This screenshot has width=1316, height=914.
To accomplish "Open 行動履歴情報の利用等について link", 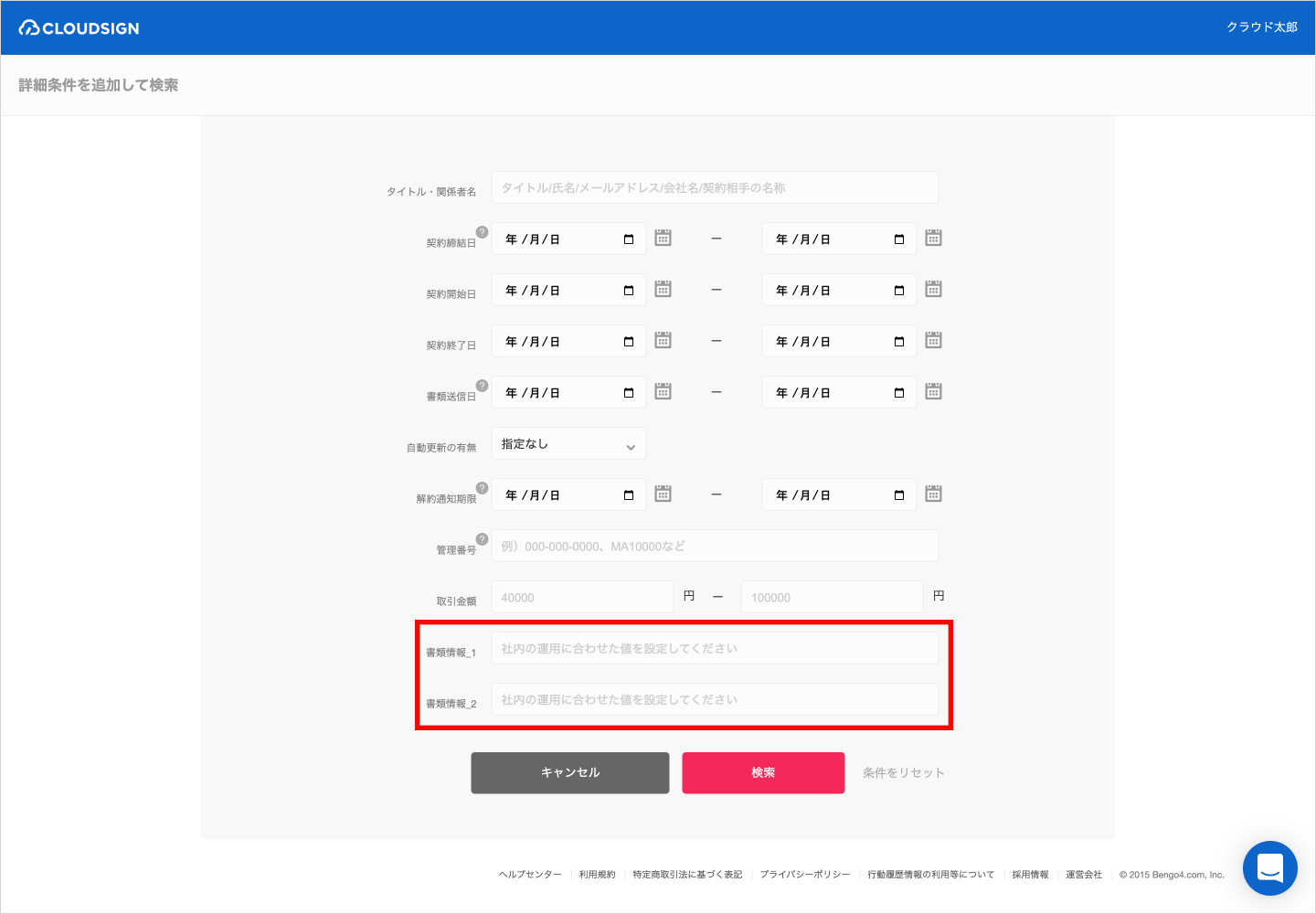I will coord(930,875).
